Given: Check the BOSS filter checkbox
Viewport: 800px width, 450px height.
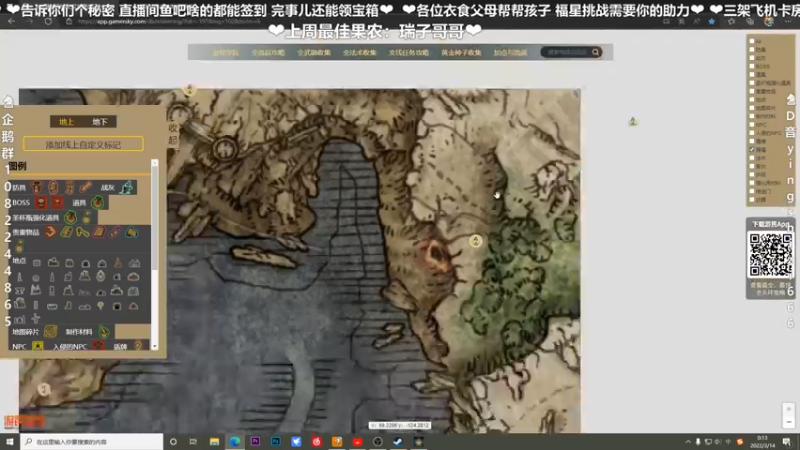Looking at the screenshot, I should click(752, 66).
